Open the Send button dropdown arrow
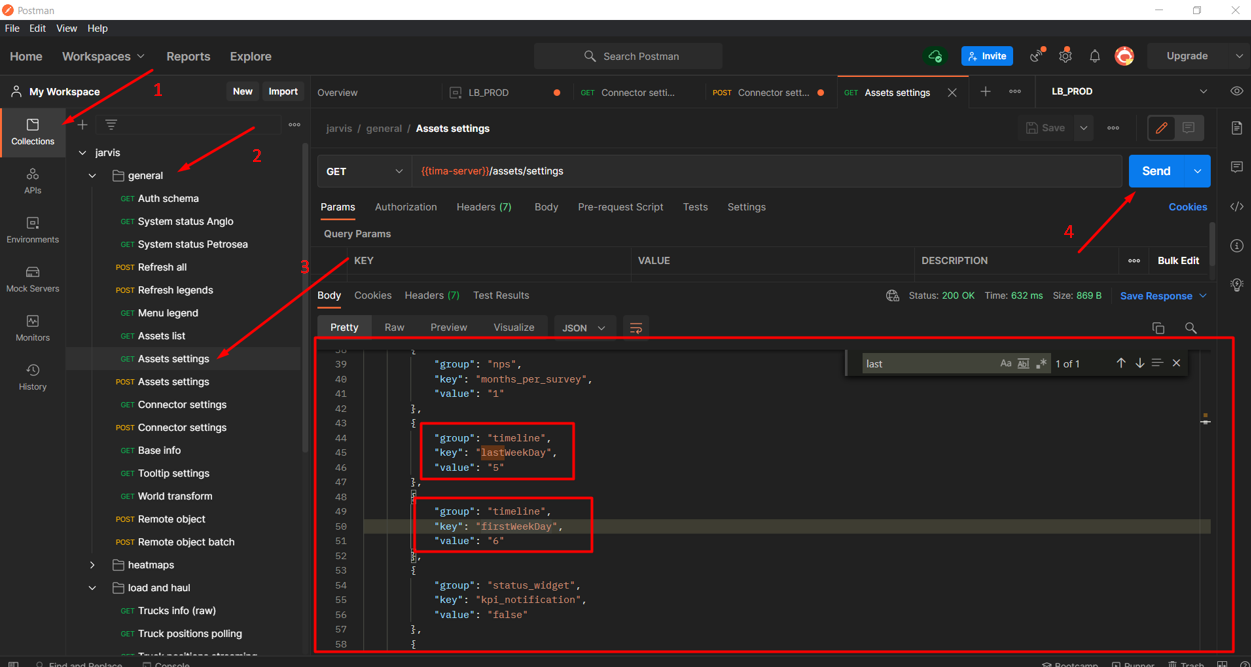The height and width of the screenshot is (667, 1251). click(x=1197, y=171)
